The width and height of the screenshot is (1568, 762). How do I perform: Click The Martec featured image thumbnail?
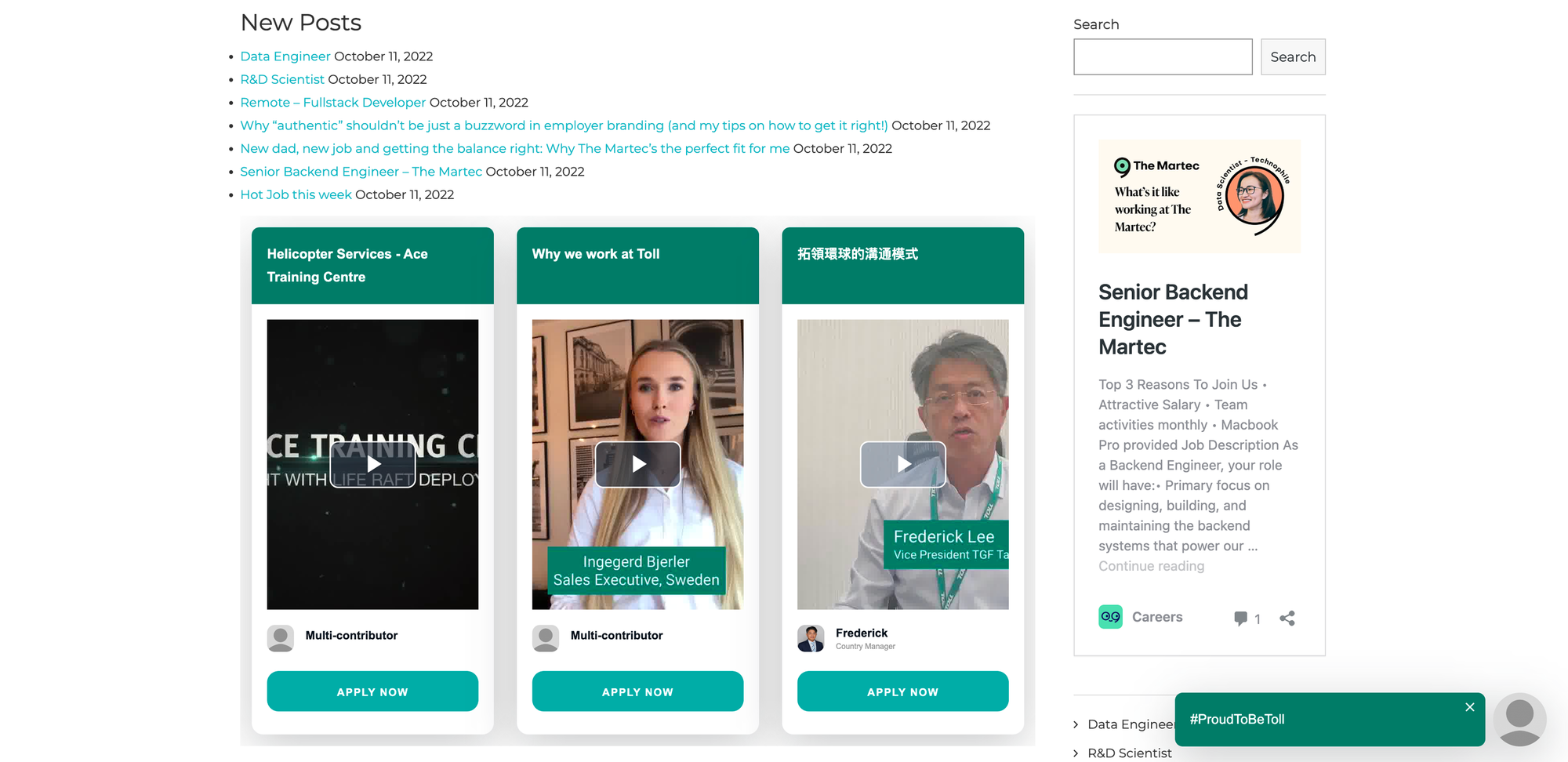click(1200, 196)
